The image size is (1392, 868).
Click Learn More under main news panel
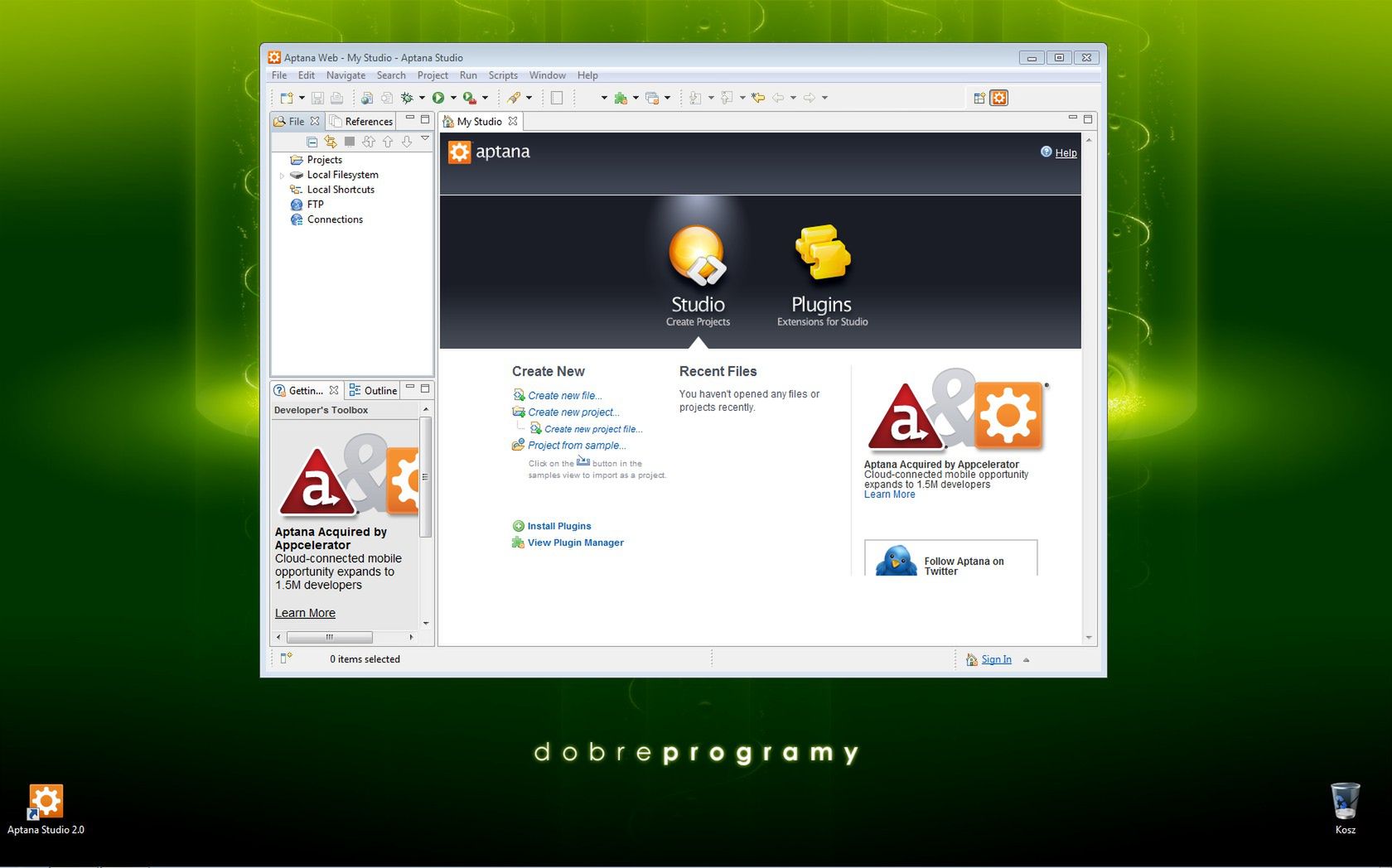(889, 494)
